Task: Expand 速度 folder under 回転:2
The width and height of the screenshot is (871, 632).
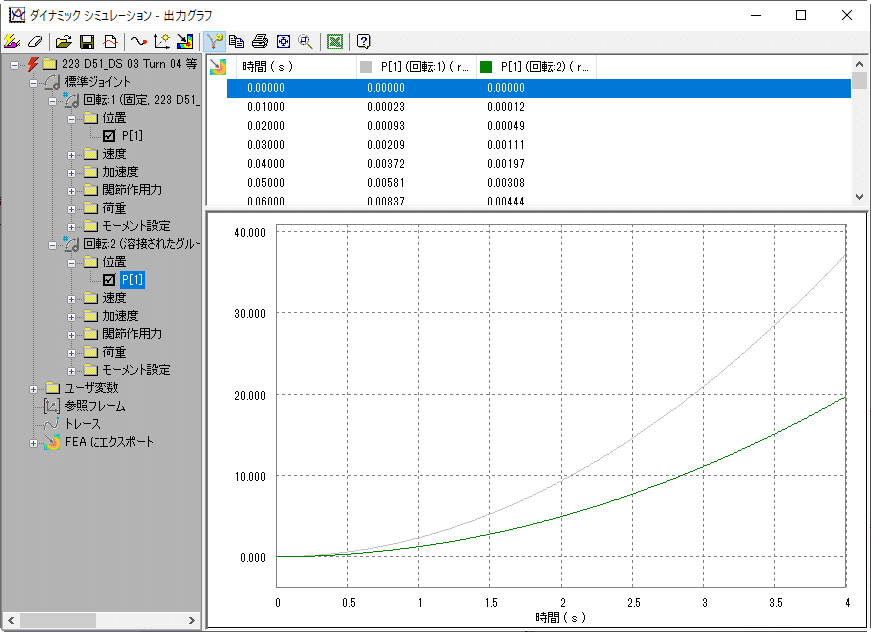Action: tap(71, 299)
